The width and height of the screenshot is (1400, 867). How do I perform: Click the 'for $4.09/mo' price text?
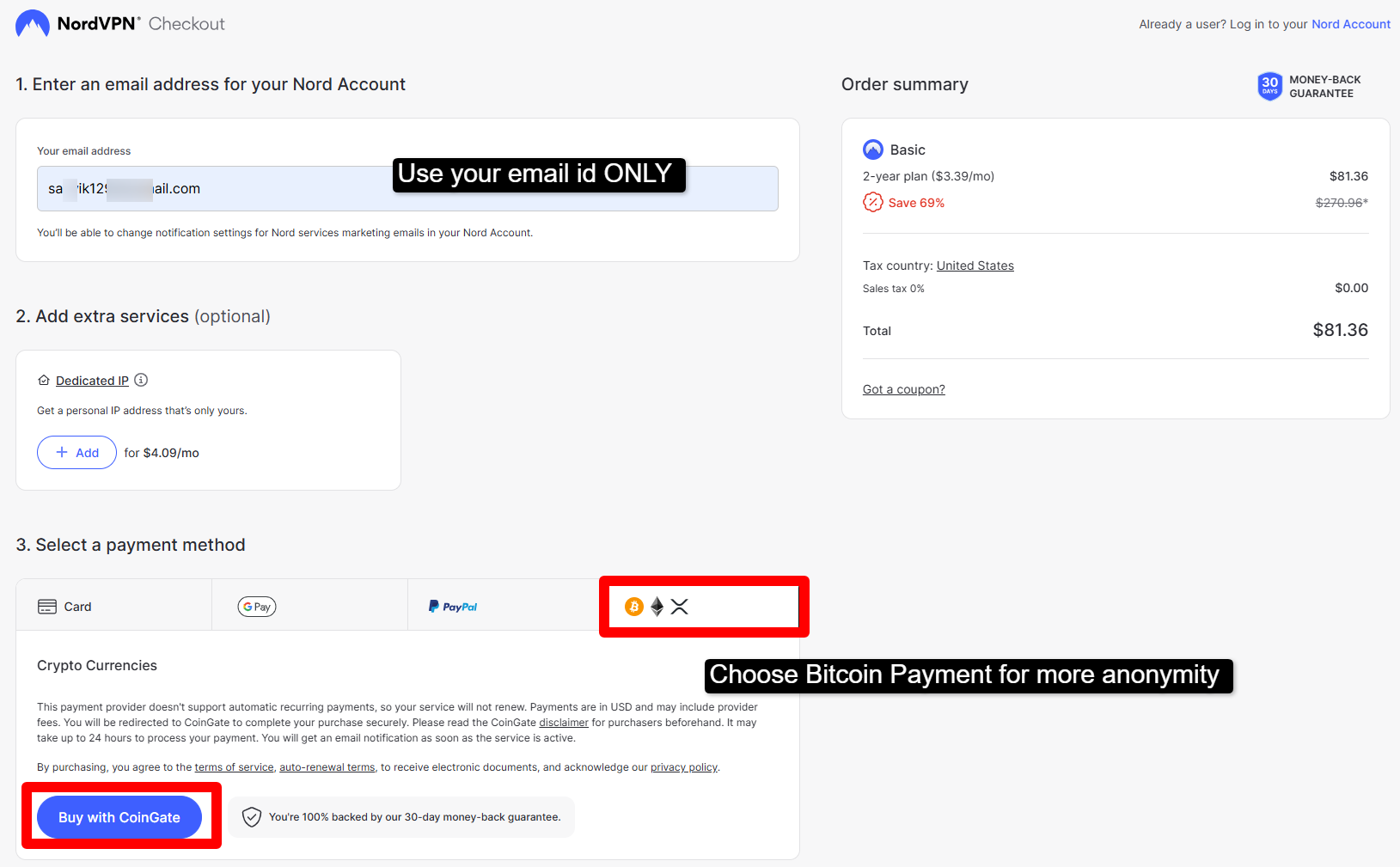162,453
